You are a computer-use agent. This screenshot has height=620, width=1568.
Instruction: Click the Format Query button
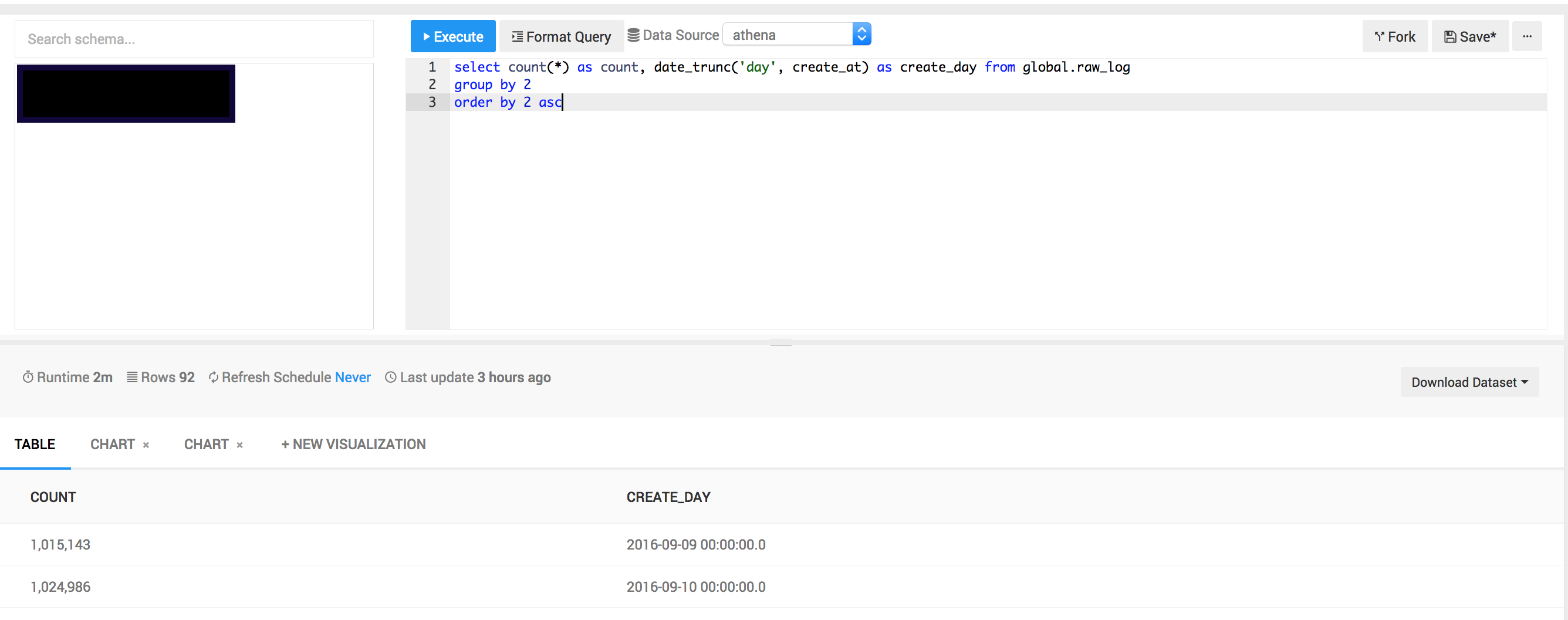pyautogui.click(x=560, y=36)
